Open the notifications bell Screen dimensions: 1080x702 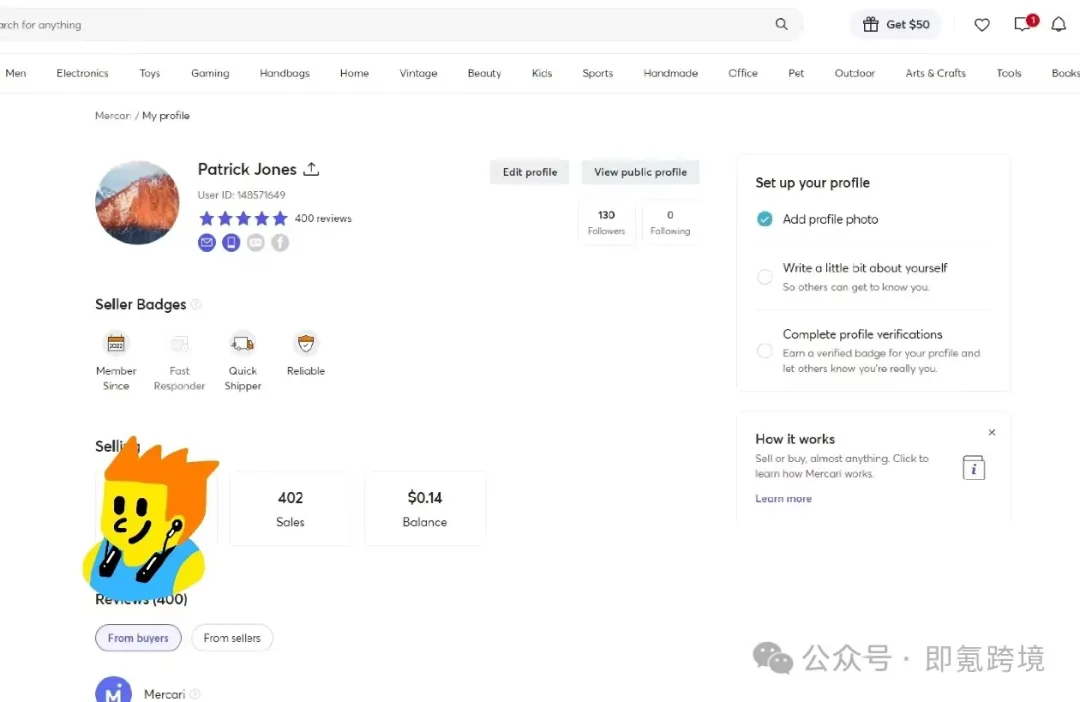(x=1058, y=25)
